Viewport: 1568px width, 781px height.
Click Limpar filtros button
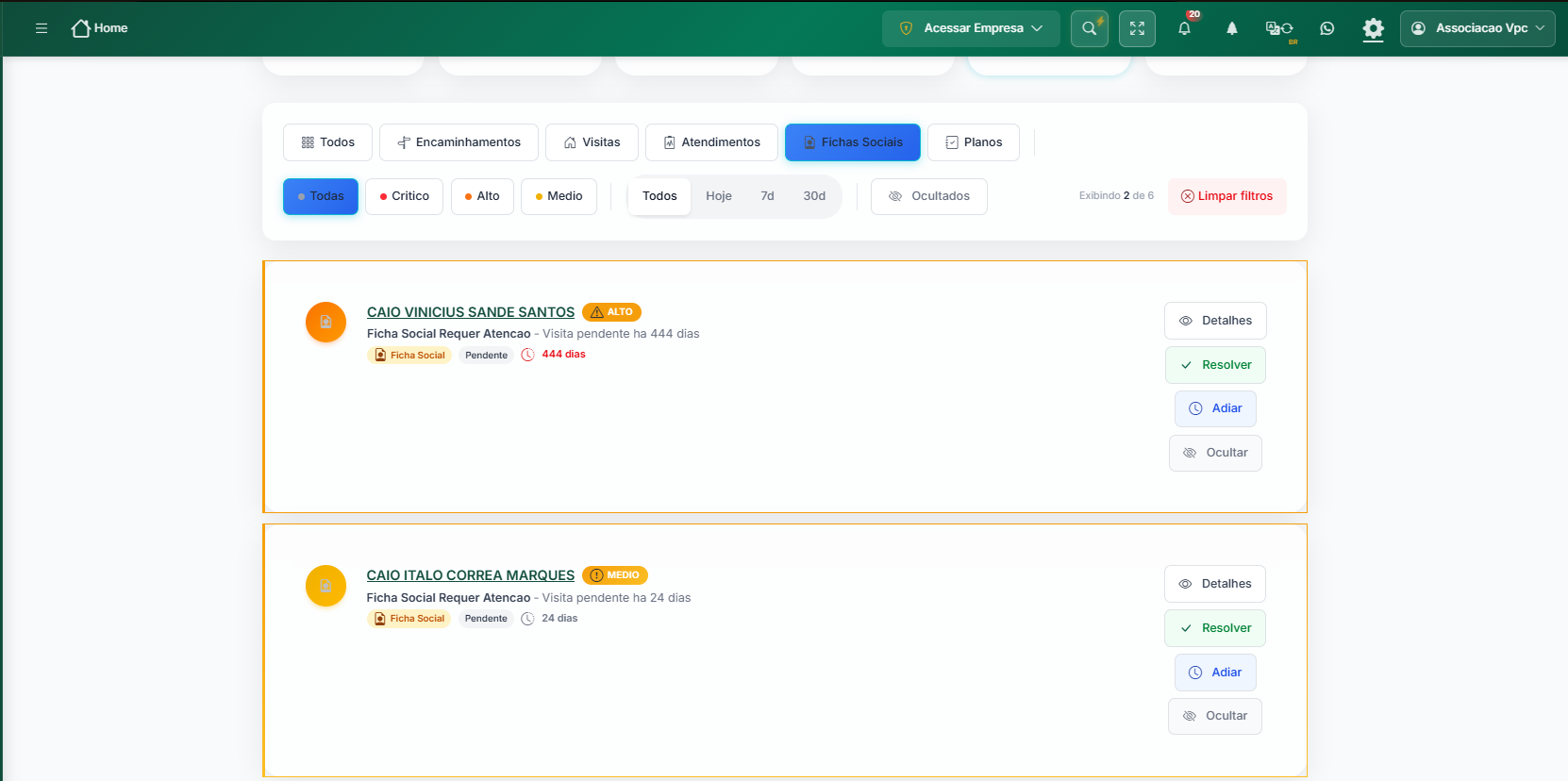pyautogui.click(x=1227, y=196)
